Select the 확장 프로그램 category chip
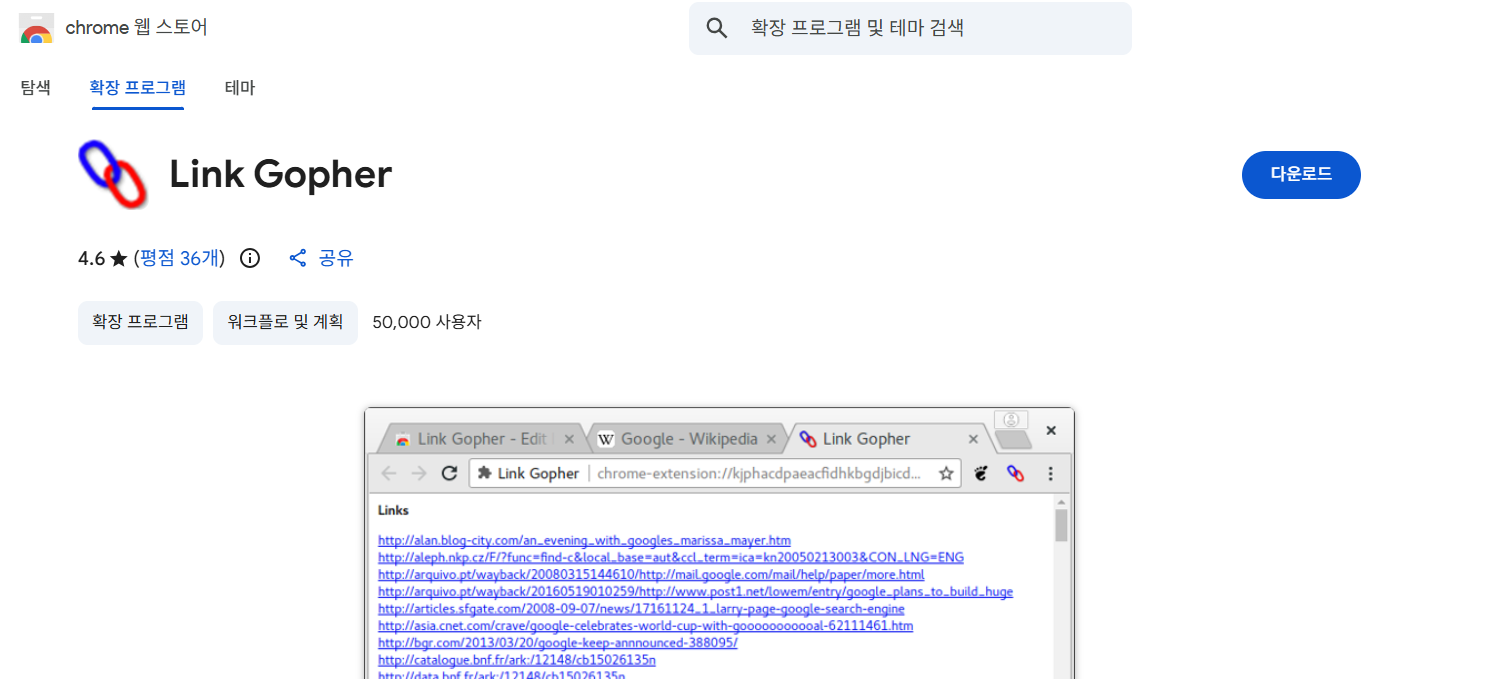This screenshot has height=679, width=1489. (x=140, y=322)
